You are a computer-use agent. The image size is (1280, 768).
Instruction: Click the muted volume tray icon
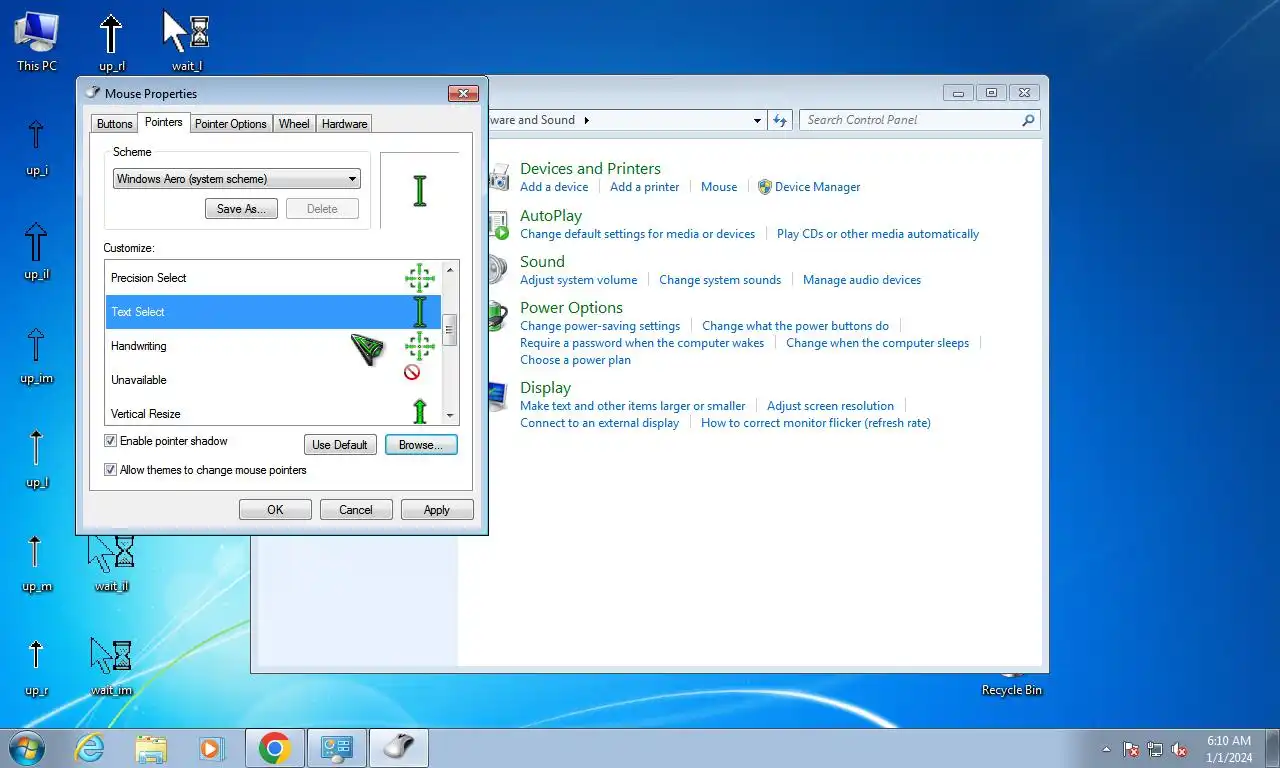click(1179, 749)
